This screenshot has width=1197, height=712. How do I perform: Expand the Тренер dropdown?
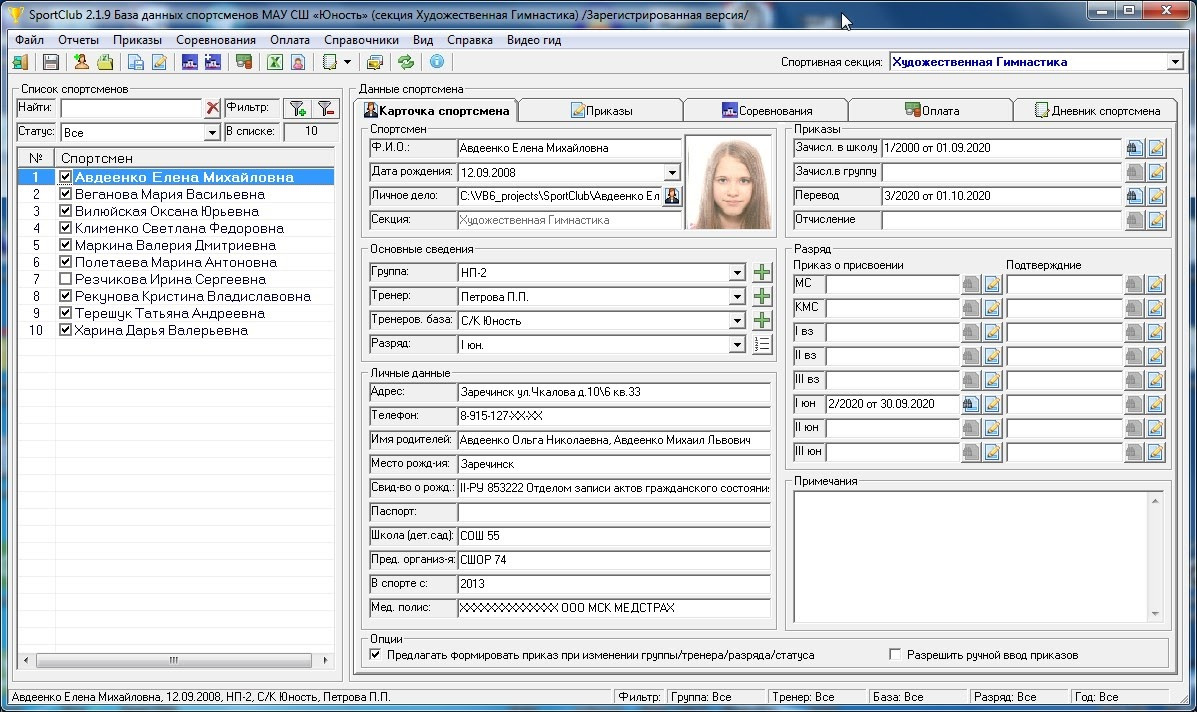[737, 297]
